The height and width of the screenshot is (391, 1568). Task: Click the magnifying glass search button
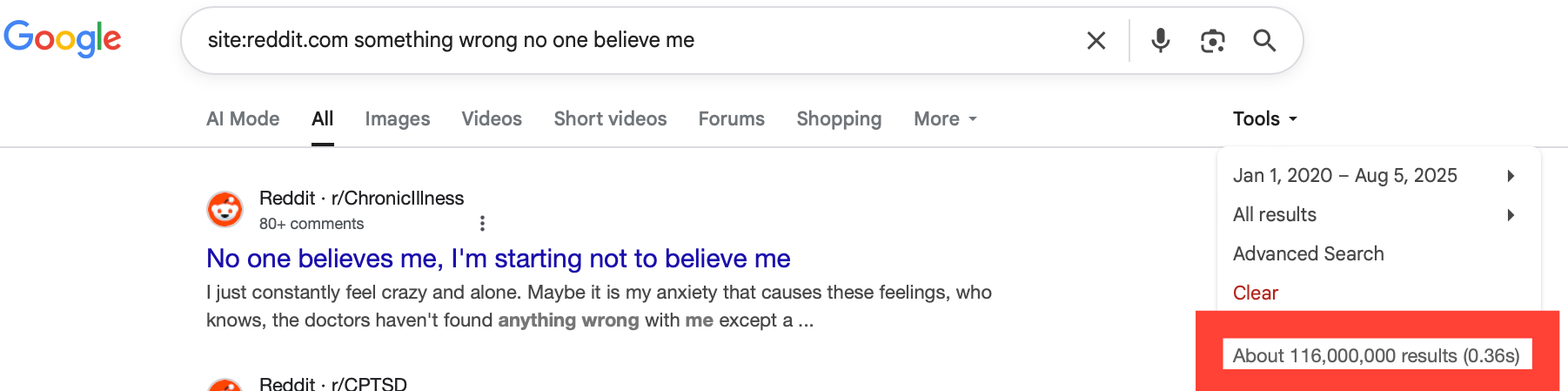(1264, 40)
